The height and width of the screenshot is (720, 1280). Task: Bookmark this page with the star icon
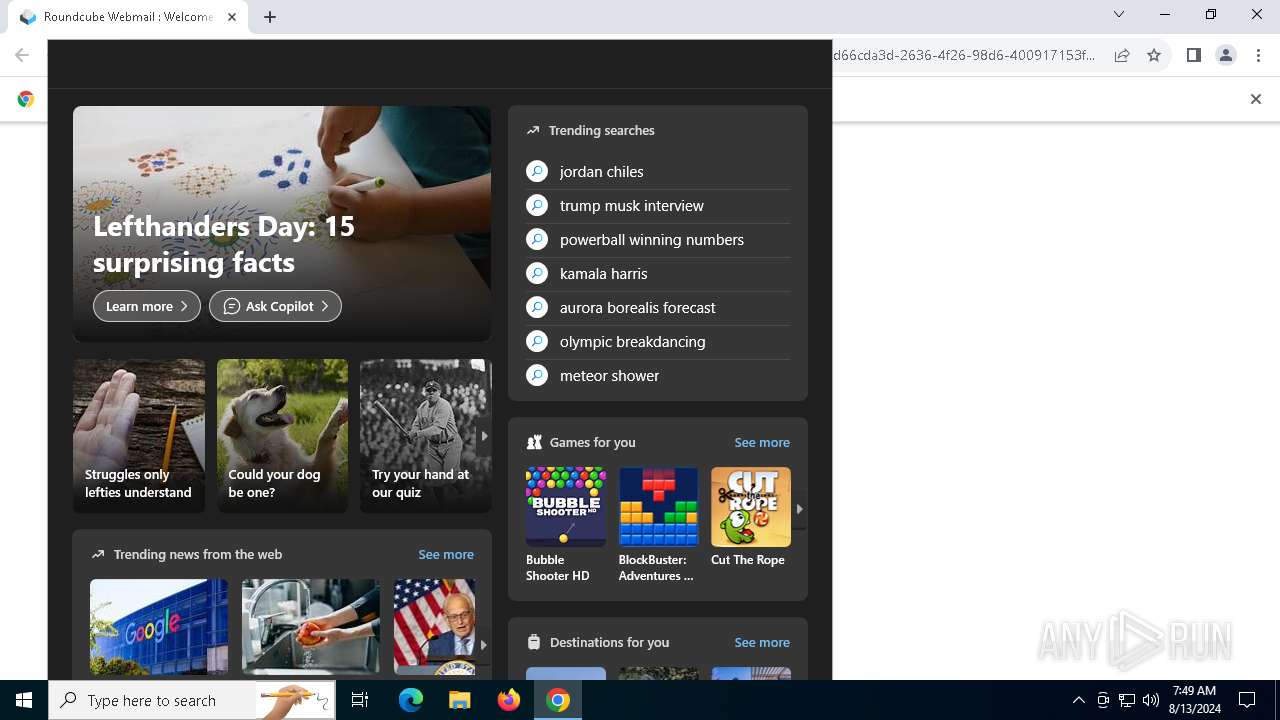(x=1154, y=56)
